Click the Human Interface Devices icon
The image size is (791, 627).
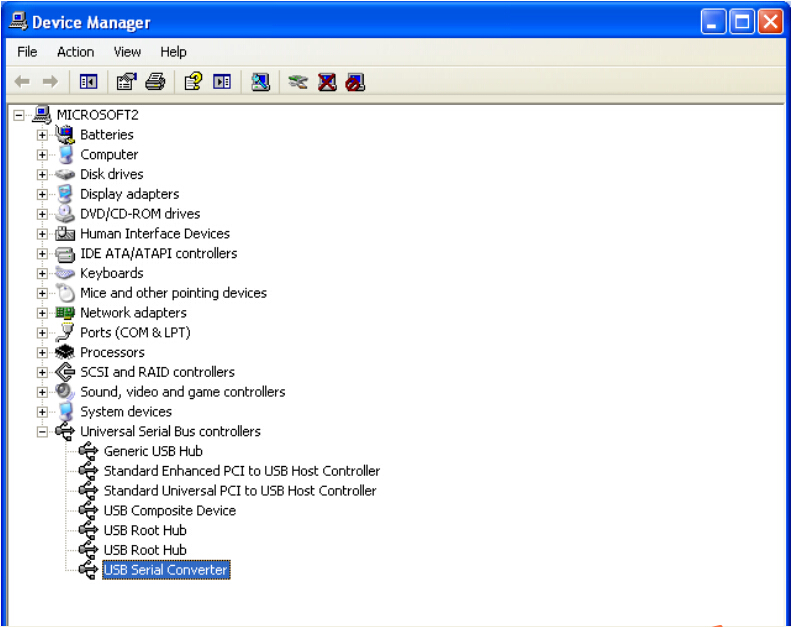point(65,234)
